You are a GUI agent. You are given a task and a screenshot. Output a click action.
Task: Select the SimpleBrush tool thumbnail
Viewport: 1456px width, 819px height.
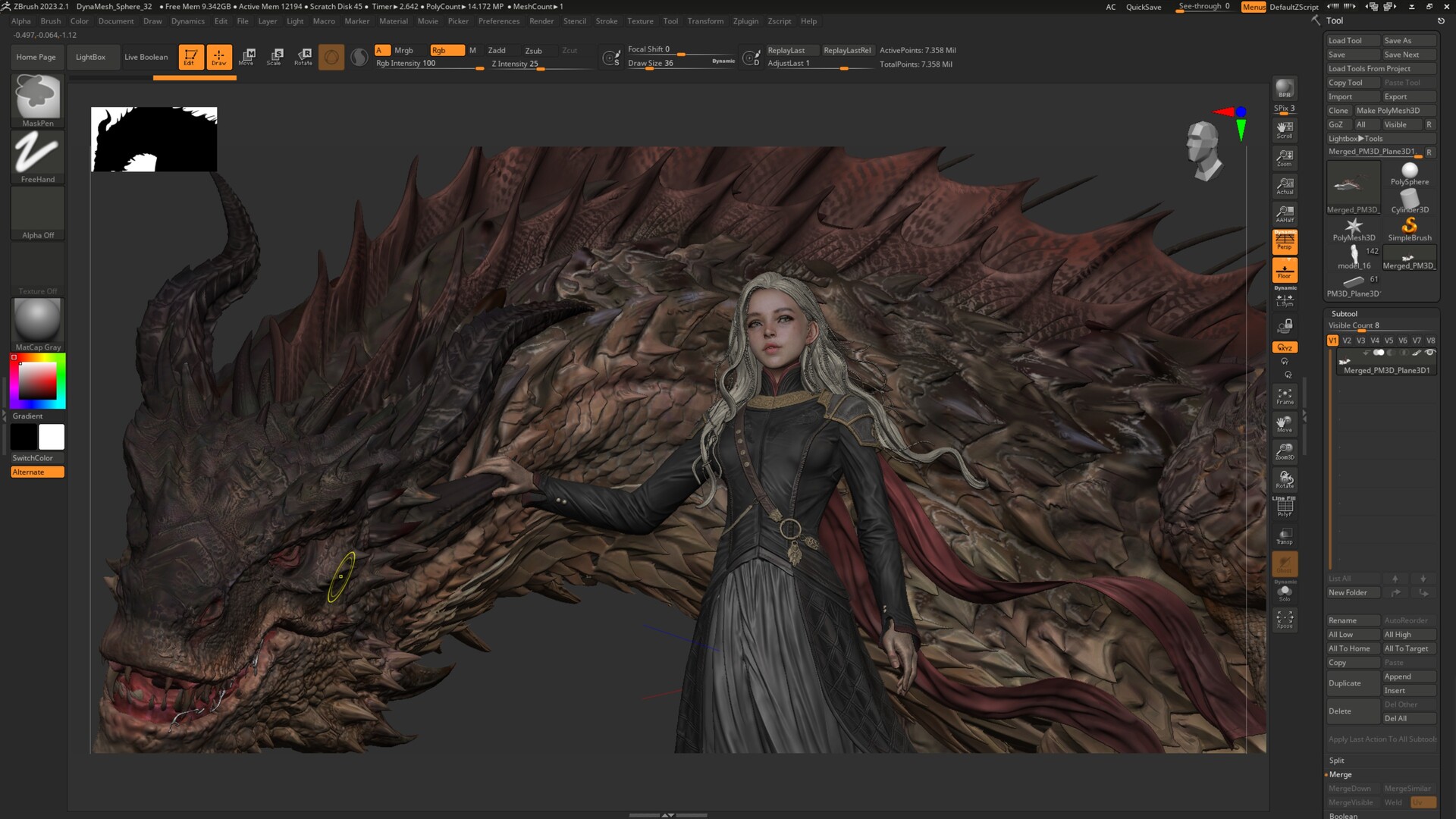click(x=1409, y=227)
